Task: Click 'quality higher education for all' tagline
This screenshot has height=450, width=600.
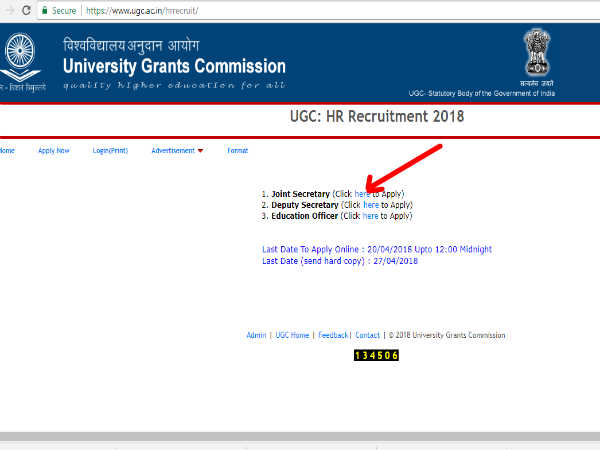Action: pos(174,85)
